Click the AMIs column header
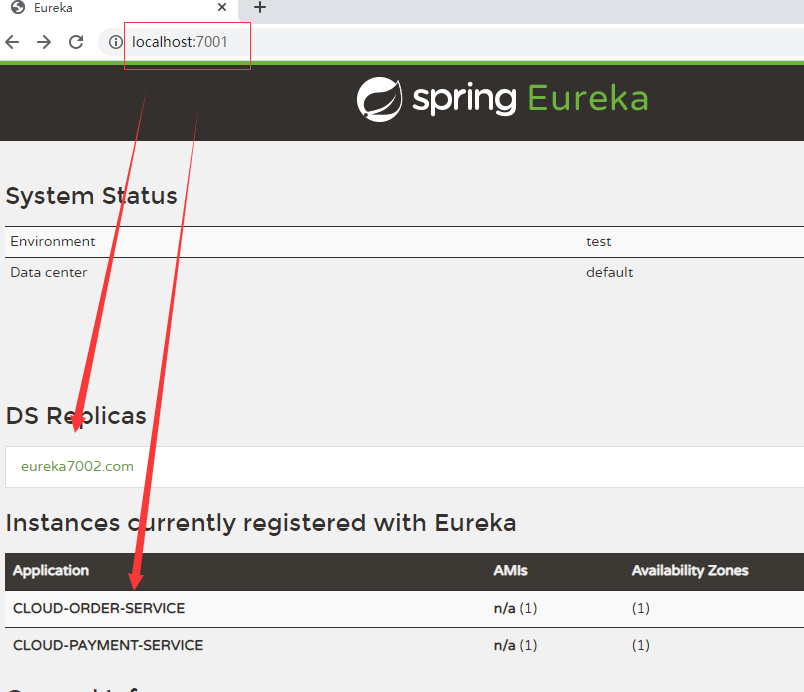Screen dimensions: 804x692 [510, 570]
